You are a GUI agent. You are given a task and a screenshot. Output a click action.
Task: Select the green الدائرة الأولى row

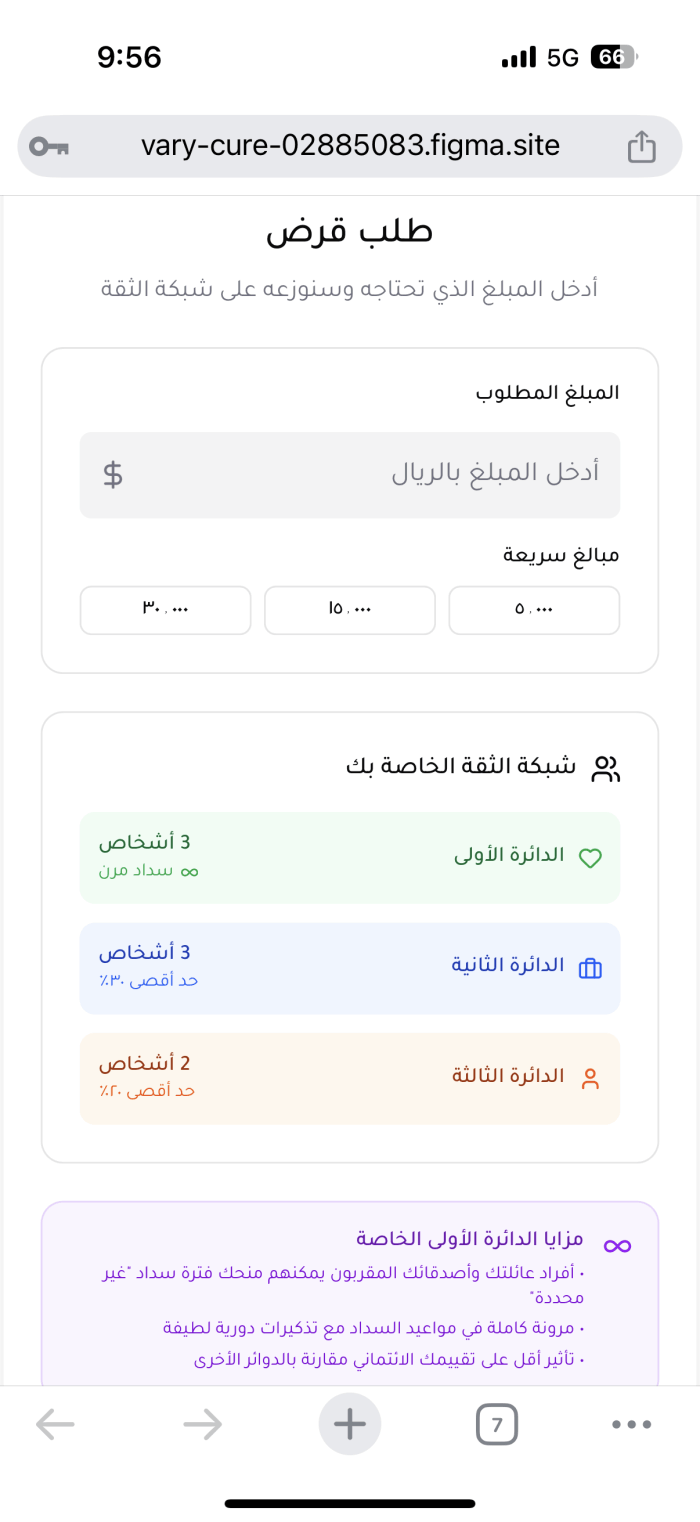click(x=350, y=858)
